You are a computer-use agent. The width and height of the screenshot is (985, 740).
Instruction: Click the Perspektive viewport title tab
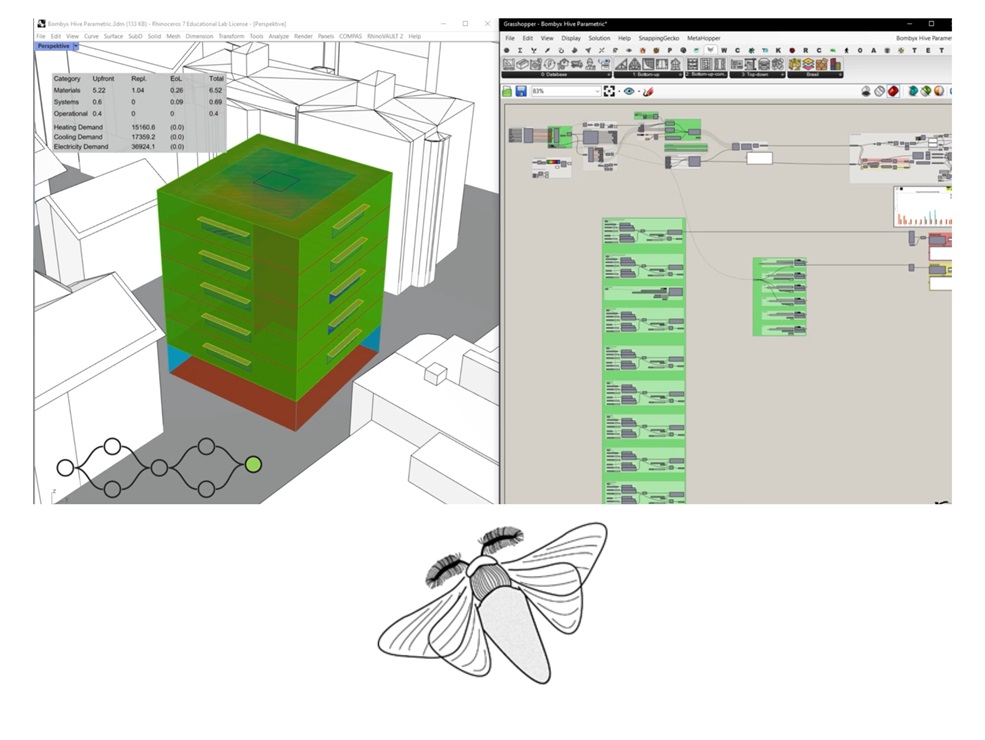(53, 46)
